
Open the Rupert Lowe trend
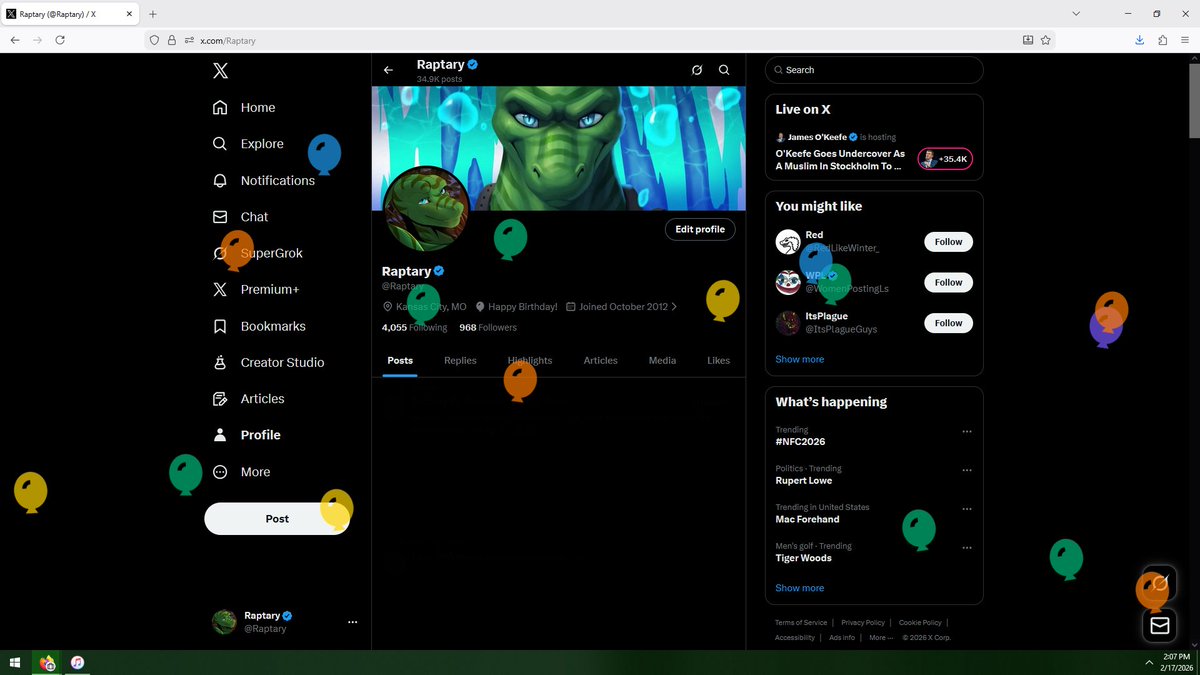click(x=804, y=480)
